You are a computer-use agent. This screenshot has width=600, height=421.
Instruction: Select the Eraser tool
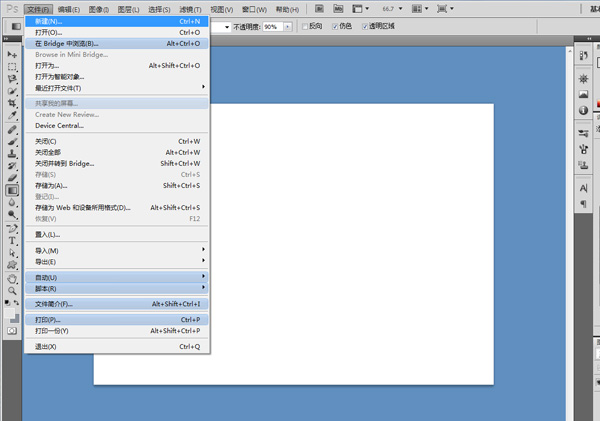[x=12, y=178]
